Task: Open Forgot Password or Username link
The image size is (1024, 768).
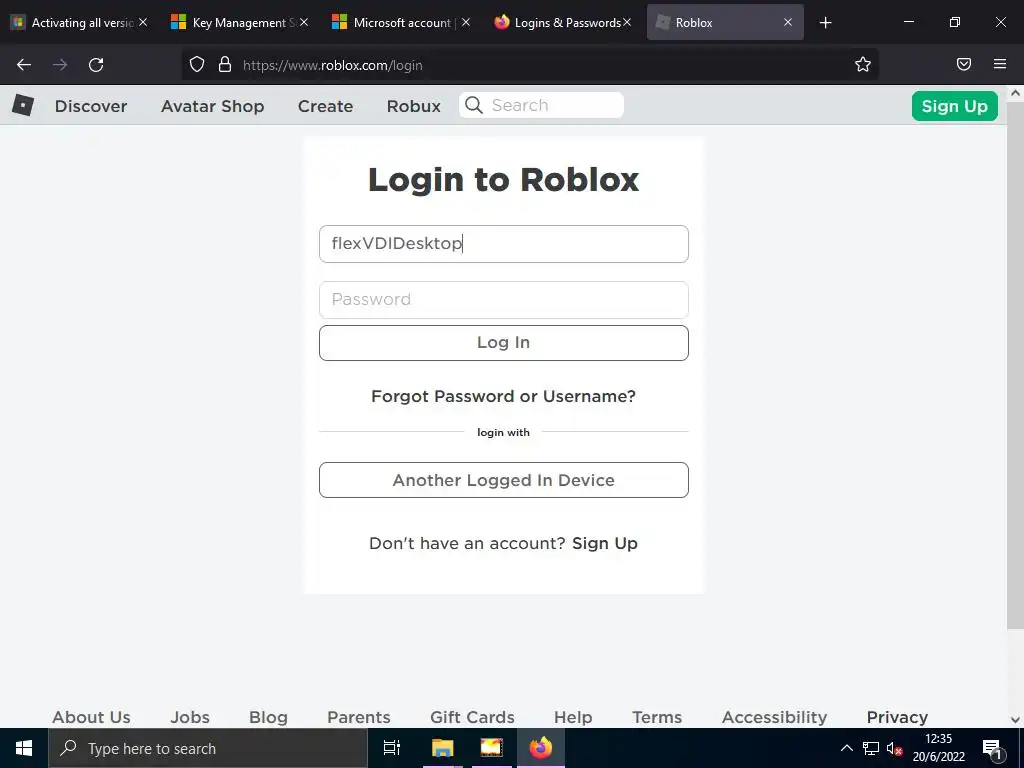Action: coord(504,396)
